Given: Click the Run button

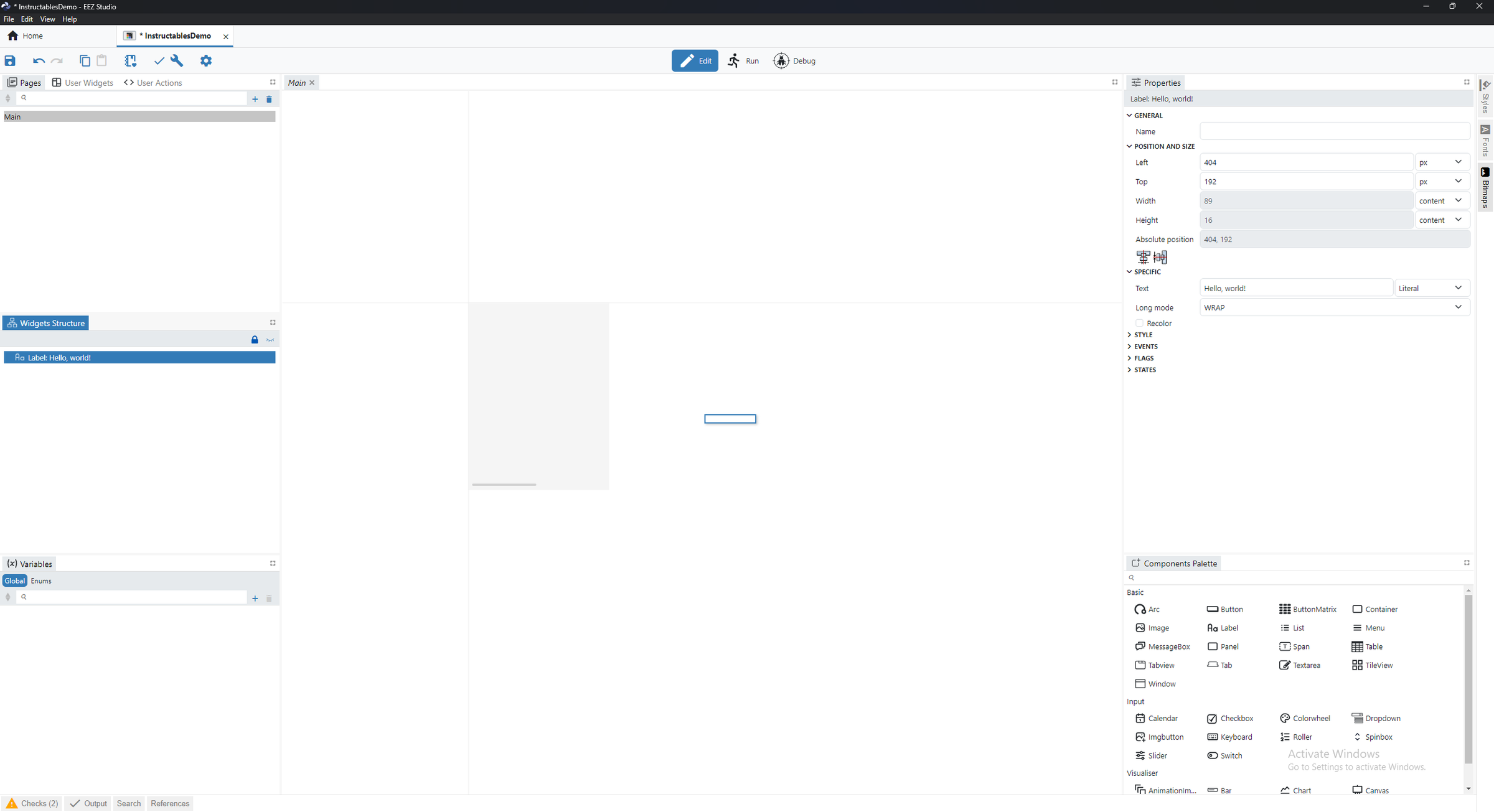Looking at the screenshot, I should (x=744, y=60).
